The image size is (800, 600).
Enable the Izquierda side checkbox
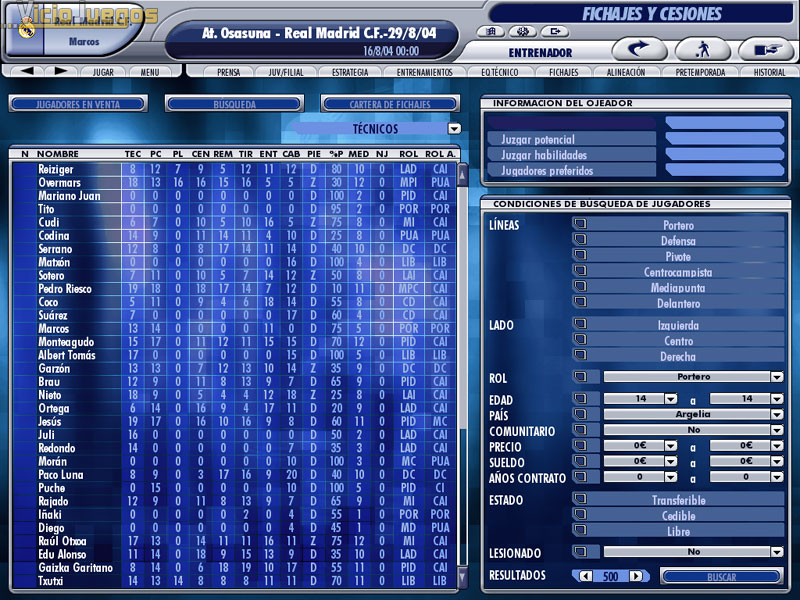pos(580,324)
